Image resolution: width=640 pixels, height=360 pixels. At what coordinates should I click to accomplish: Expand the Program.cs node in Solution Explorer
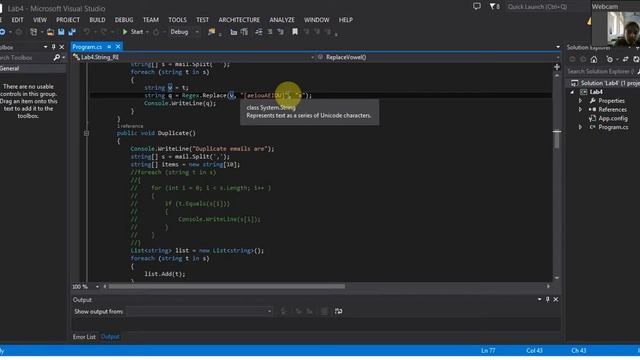click(x=580, y=127)
